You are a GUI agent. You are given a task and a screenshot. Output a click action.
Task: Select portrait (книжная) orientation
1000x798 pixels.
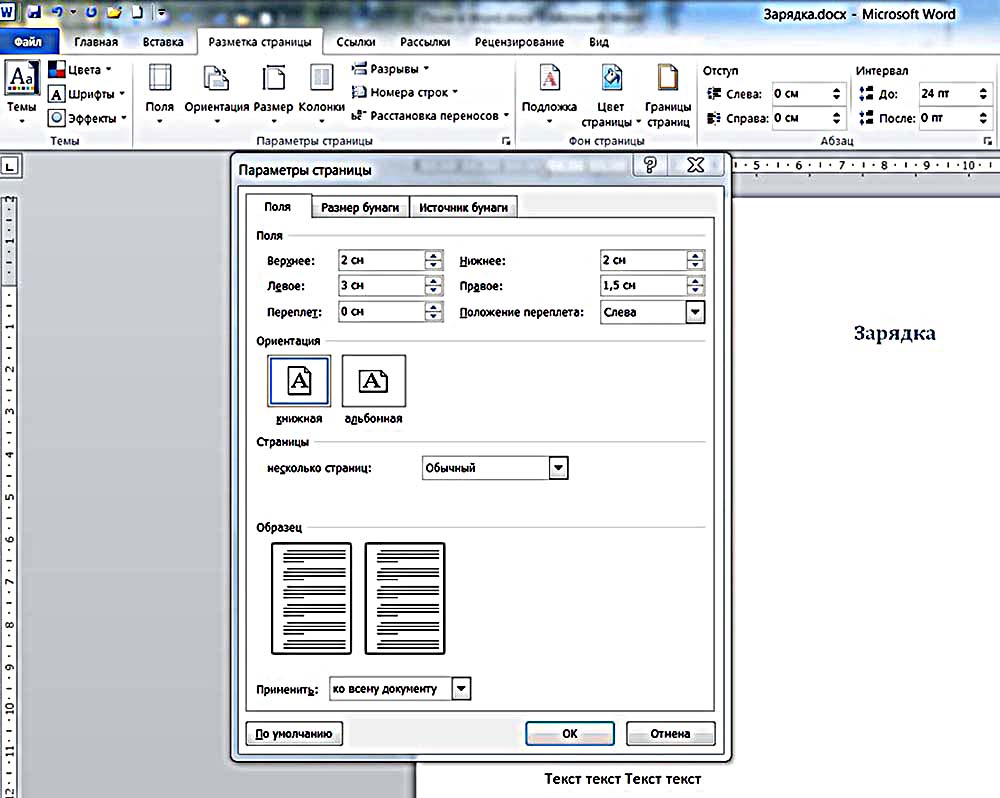(299, 381)
